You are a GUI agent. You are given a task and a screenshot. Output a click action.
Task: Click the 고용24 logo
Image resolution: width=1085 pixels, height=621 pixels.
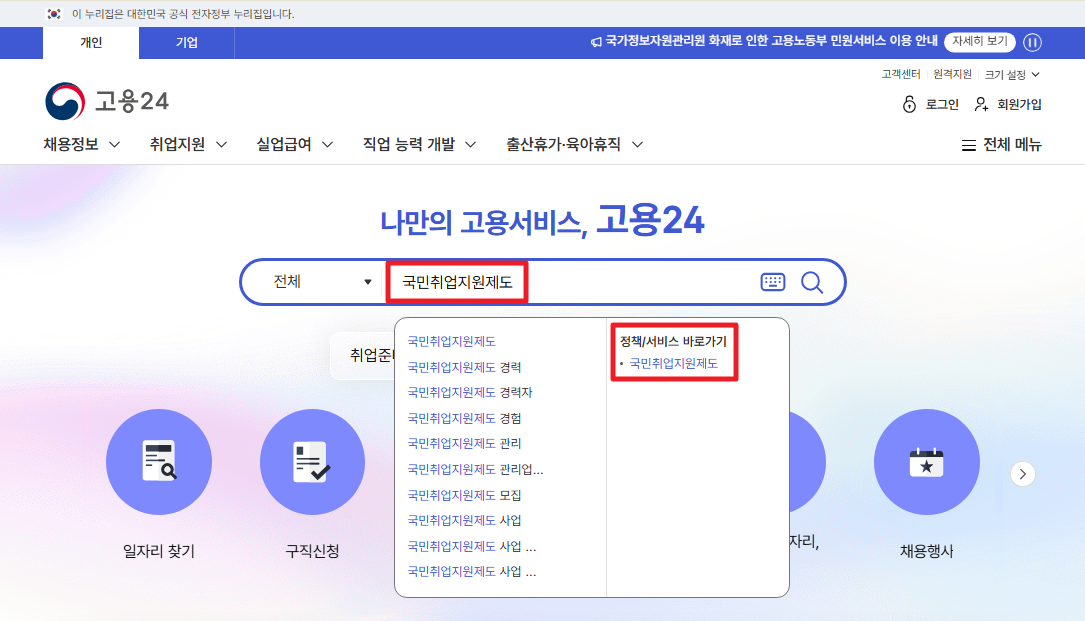point(105,100)
